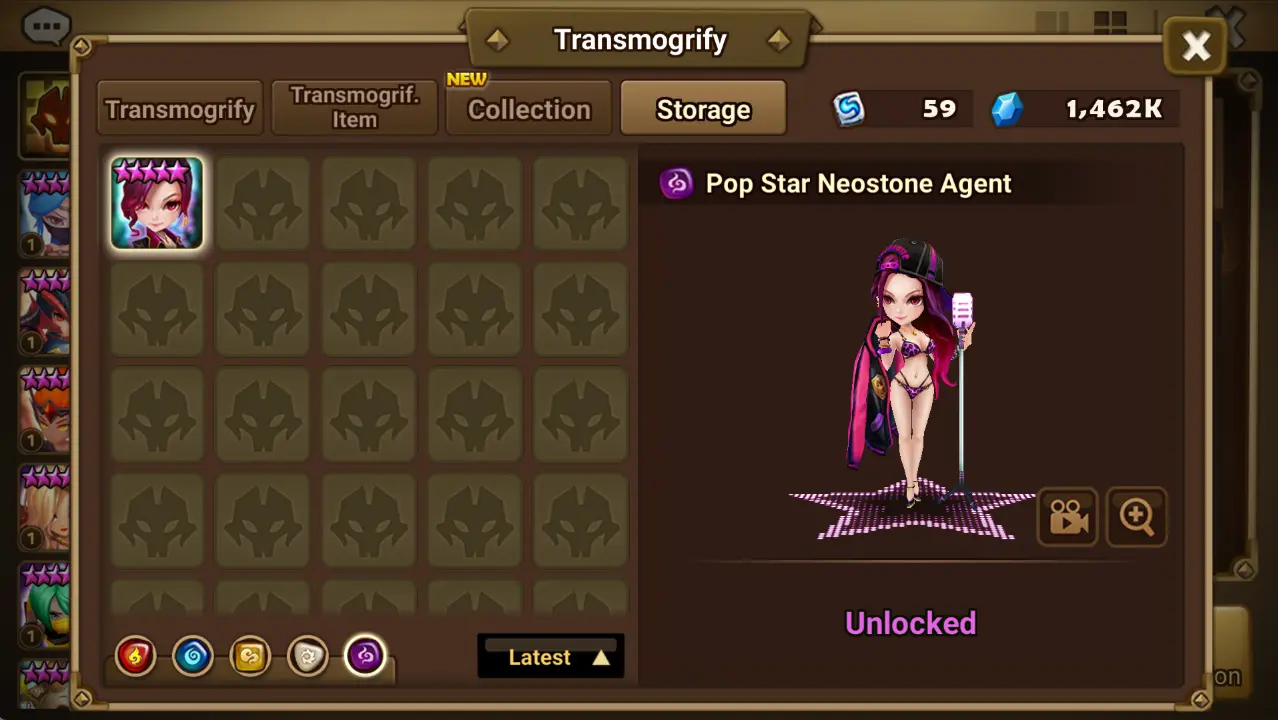Click the blue mana crystal icon
Image resolution: width=1278 pixels, height=720 pixels.
[x=1007, y=109]
